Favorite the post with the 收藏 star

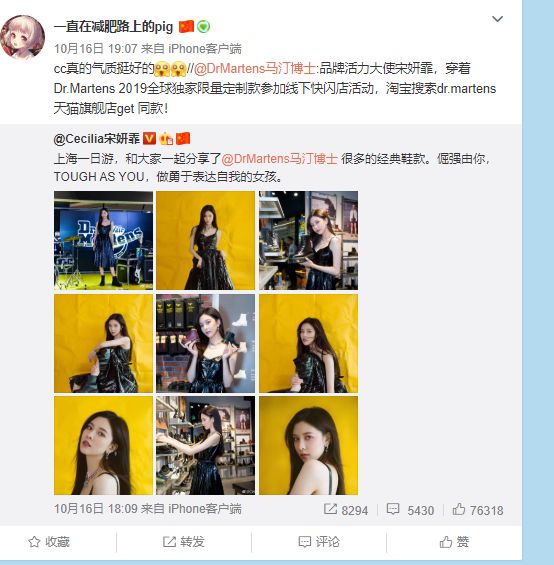[x=49, y=542]
